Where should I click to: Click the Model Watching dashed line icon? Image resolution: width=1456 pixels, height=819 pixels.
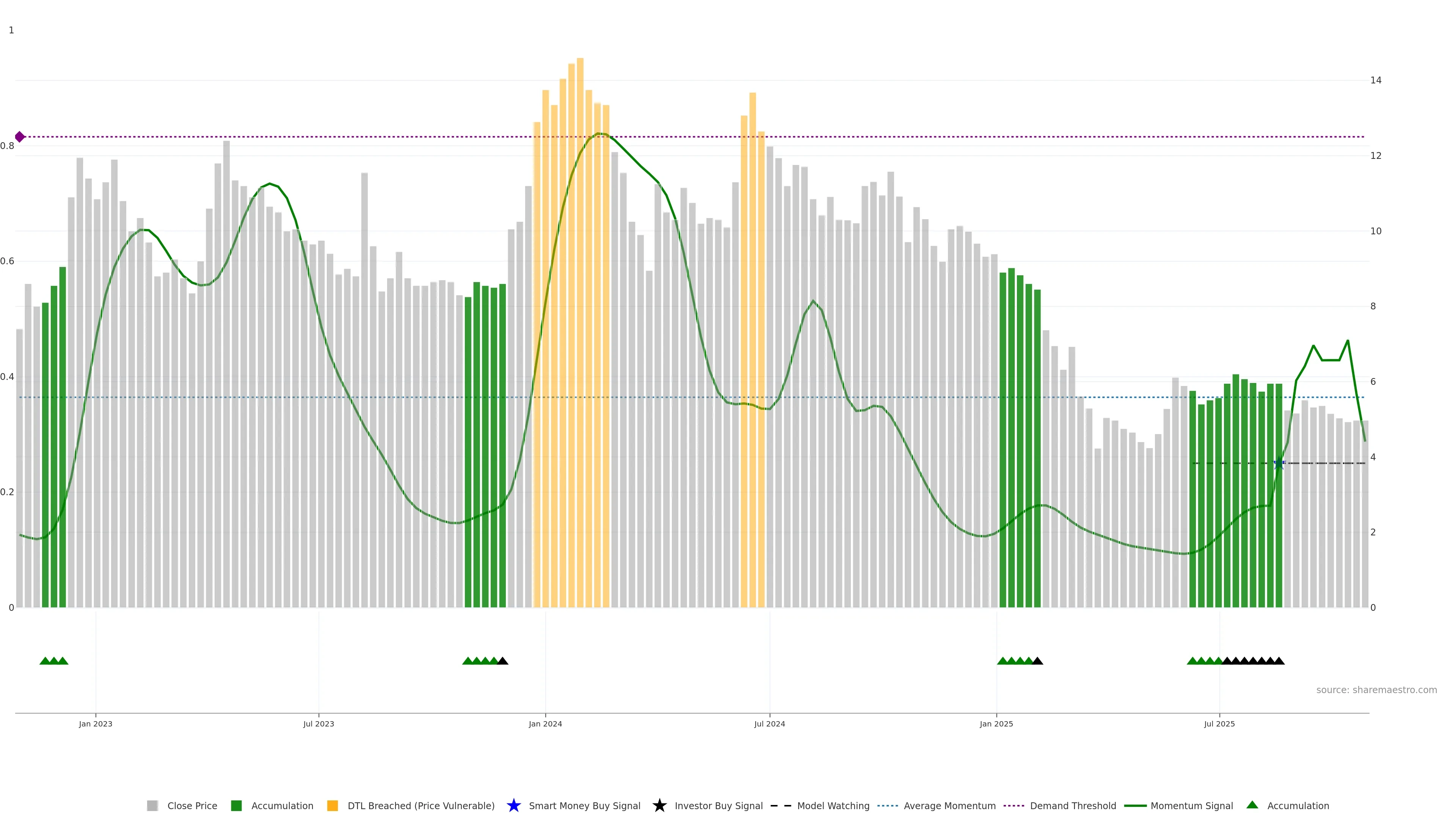pyautogui.click(x=781, y=805)
